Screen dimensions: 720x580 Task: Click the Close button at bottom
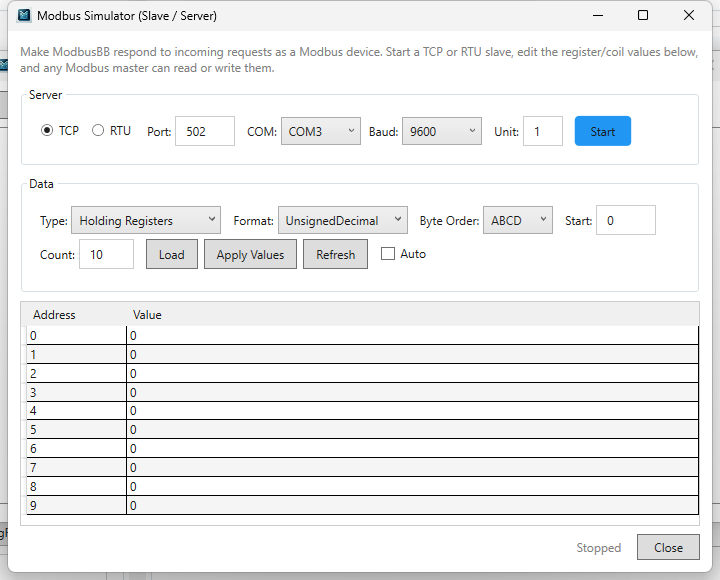[668, 547]
